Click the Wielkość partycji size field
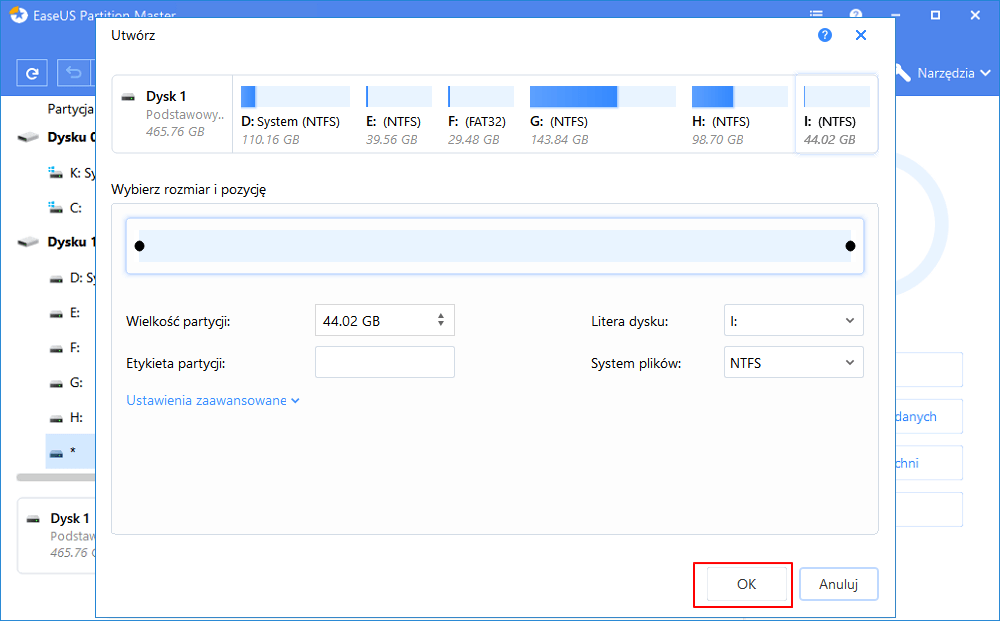This screenshot has width=1000, height=621. pyautogui.click(x=385, y=320)
